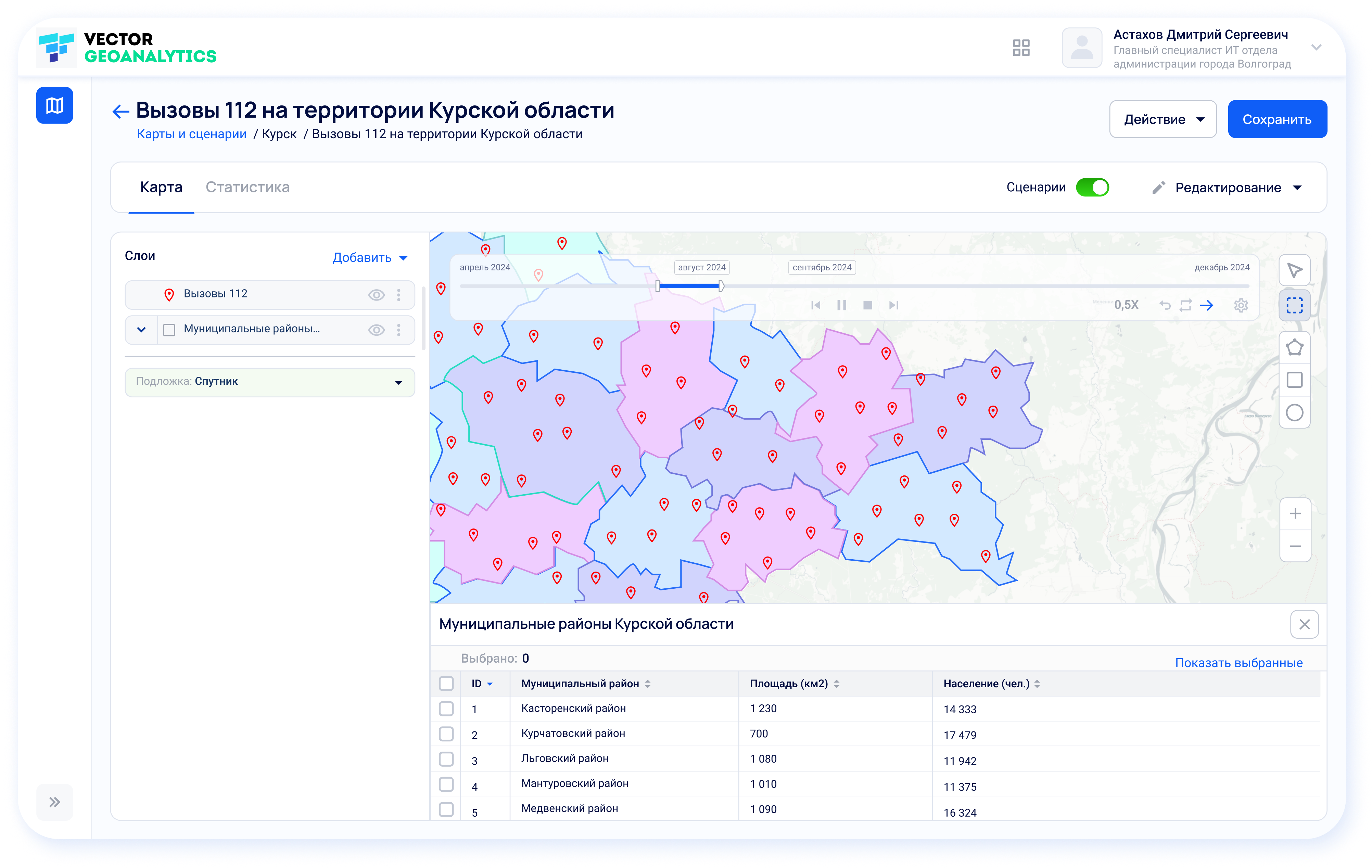Image resolution: width=1372 pixels, height=868 pixels.
Task: Choose the polygon drawing tool
Action: [1295, 347]
